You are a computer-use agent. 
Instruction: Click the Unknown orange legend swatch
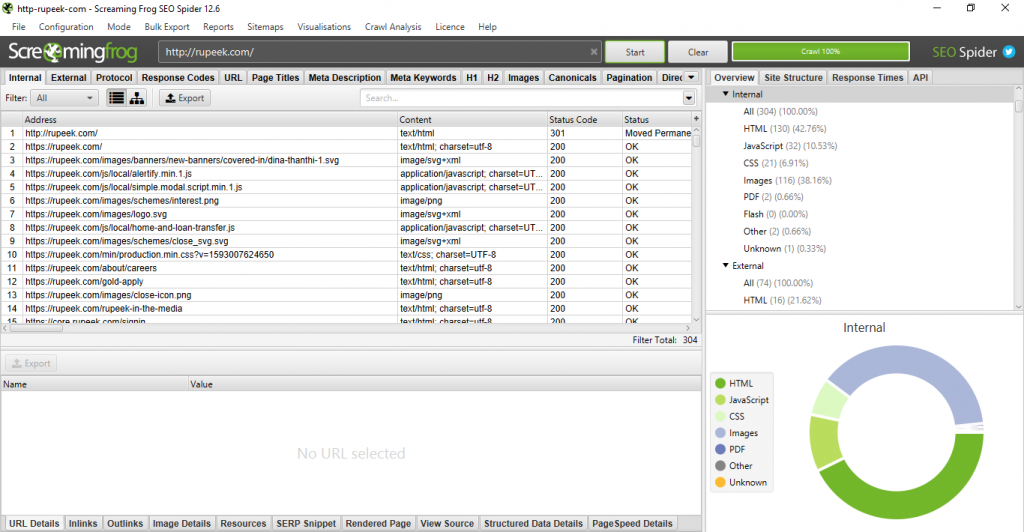point(720,482)
